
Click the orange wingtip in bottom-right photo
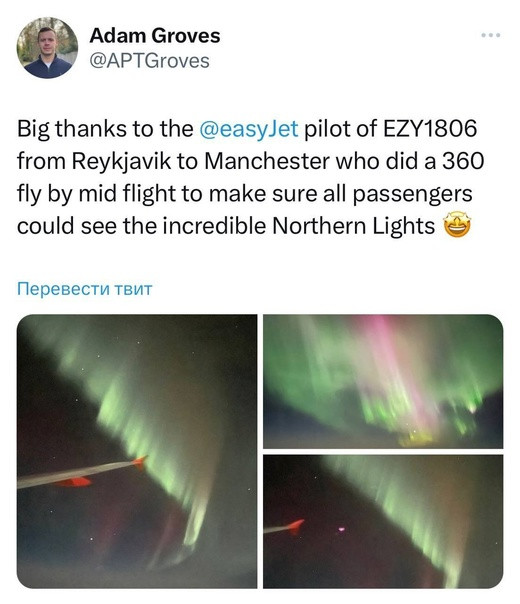coord(296,525)
